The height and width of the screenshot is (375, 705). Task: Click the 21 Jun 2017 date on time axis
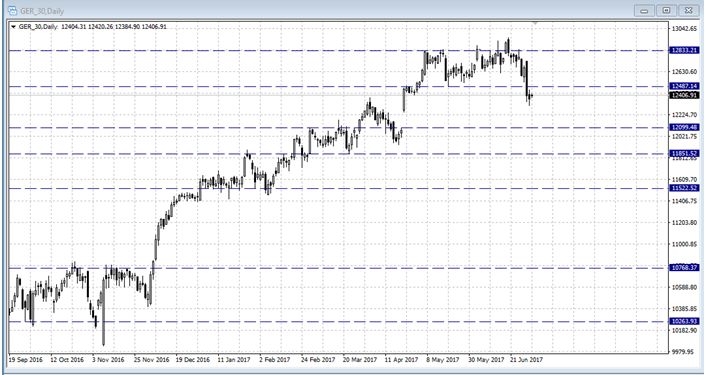pyautogui.click(x=527, y=360)
